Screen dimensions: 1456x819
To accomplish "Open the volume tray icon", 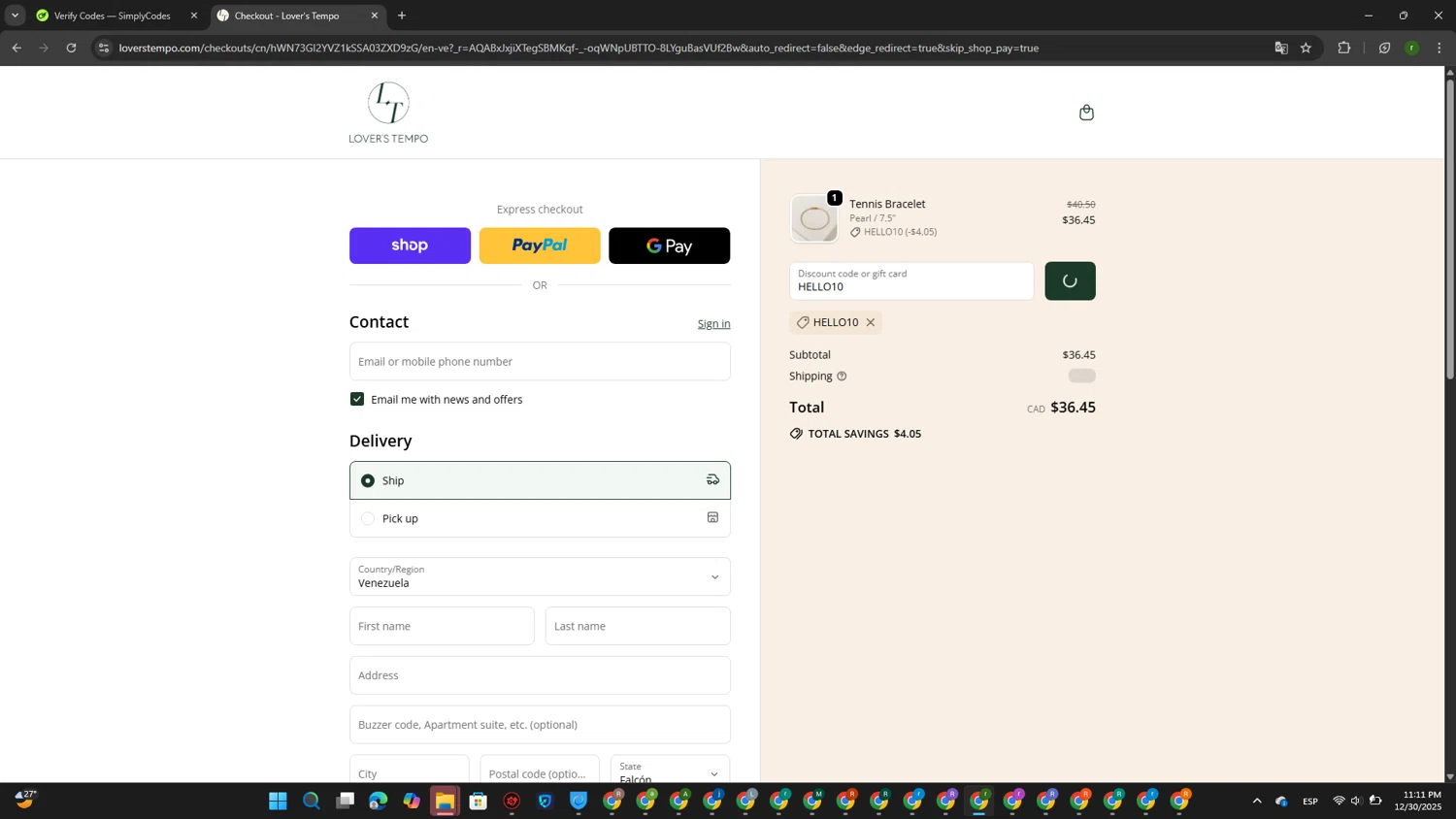I will [x=1356, y=801].
